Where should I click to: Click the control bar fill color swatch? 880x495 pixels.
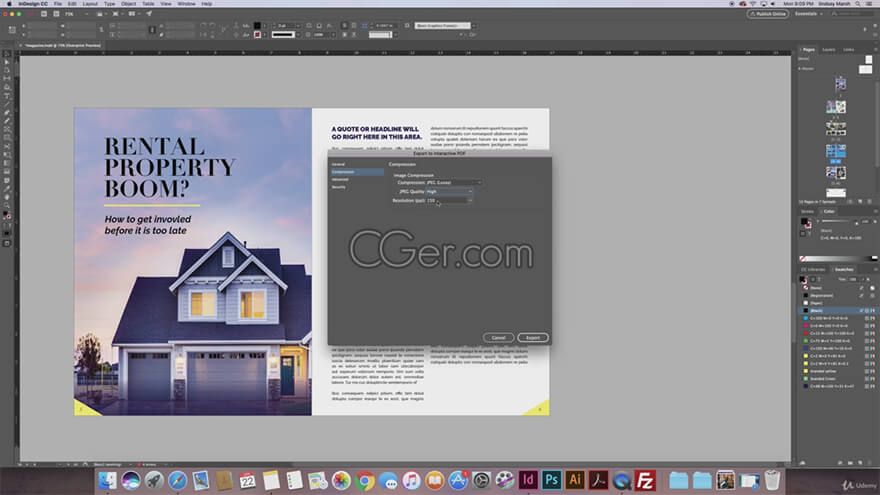(x=257, y=26)
